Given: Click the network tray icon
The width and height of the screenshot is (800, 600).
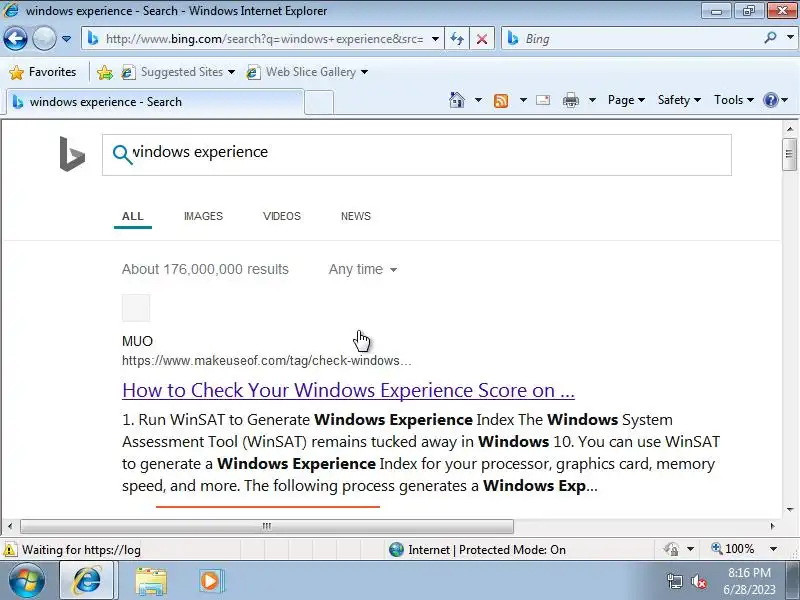Looking at the screenshot, I should 674,581.
